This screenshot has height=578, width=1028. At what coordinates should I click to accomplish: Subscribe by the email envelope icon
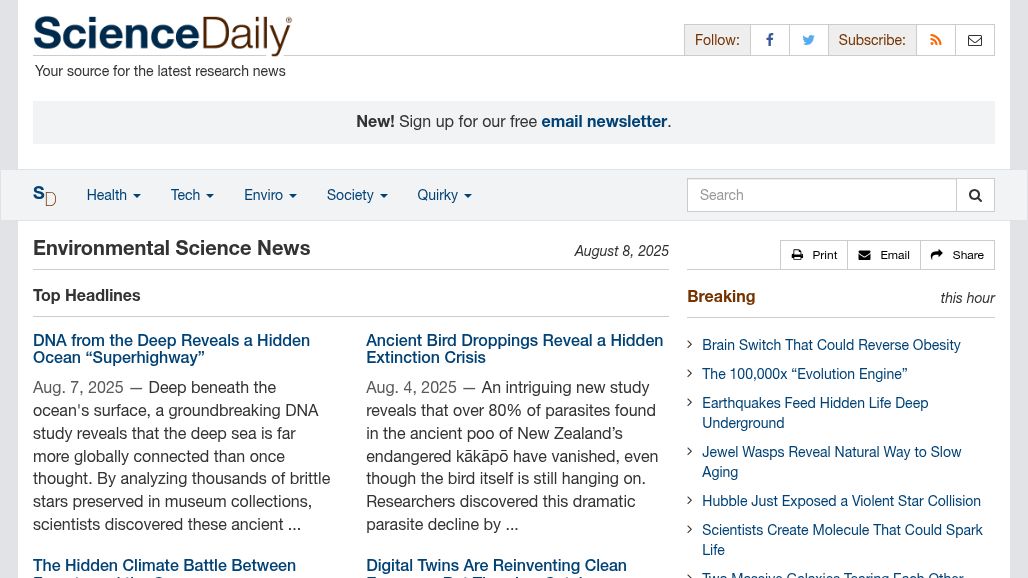pyautogui.click(x=975, y=40)
